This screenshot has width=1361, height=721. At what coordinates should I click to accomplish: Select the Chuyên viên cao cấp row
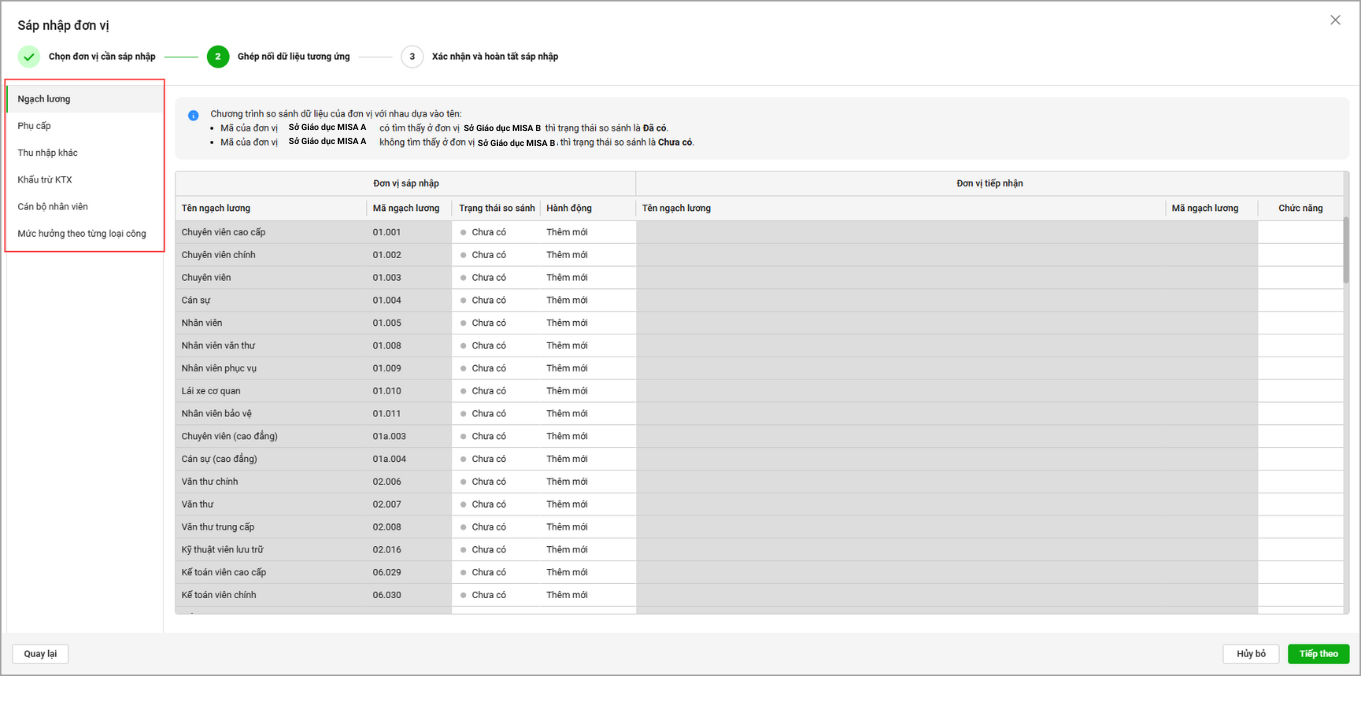pos(759,232)
